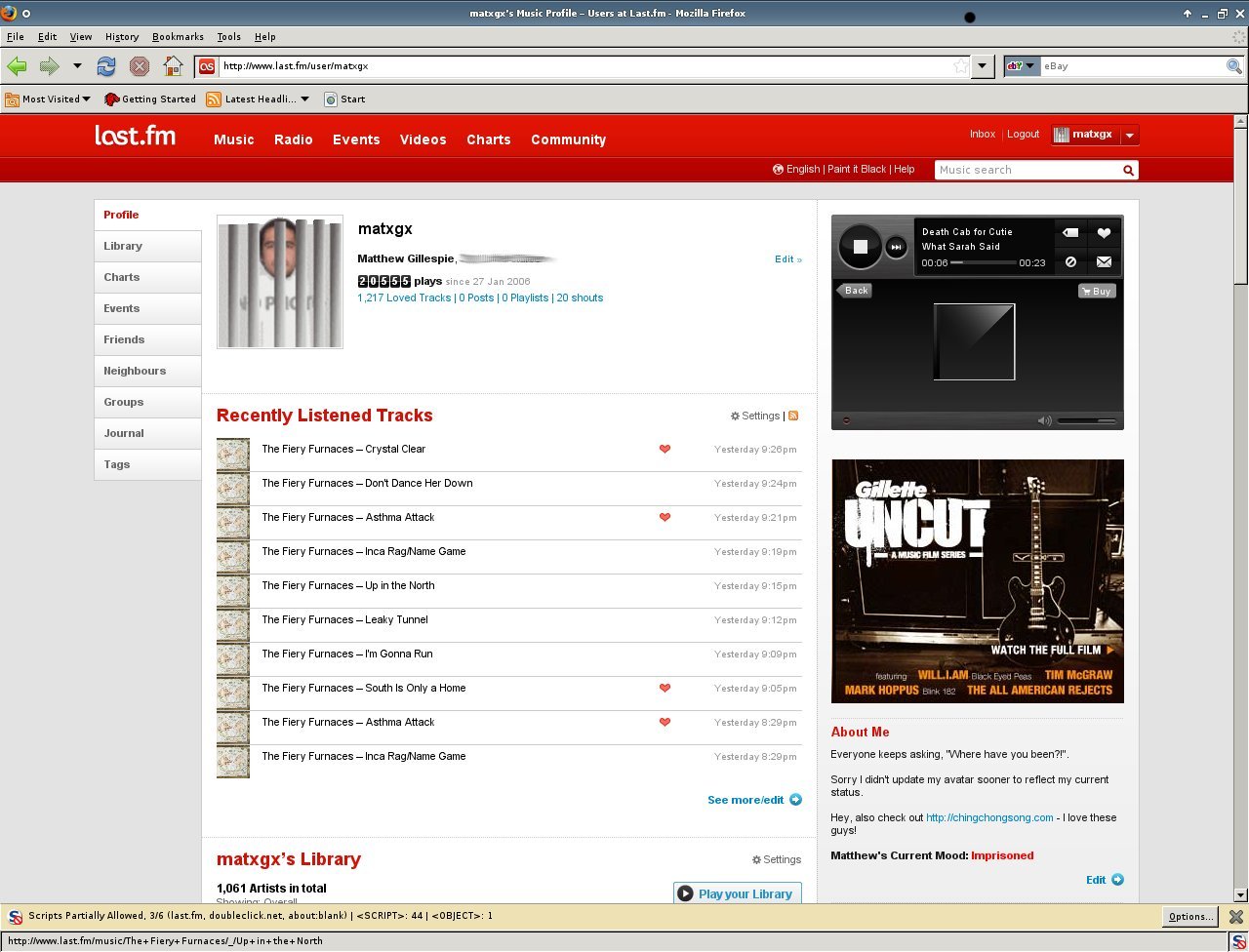Open the Radio section in Last.fm navigation

click(x=293, y=139)
